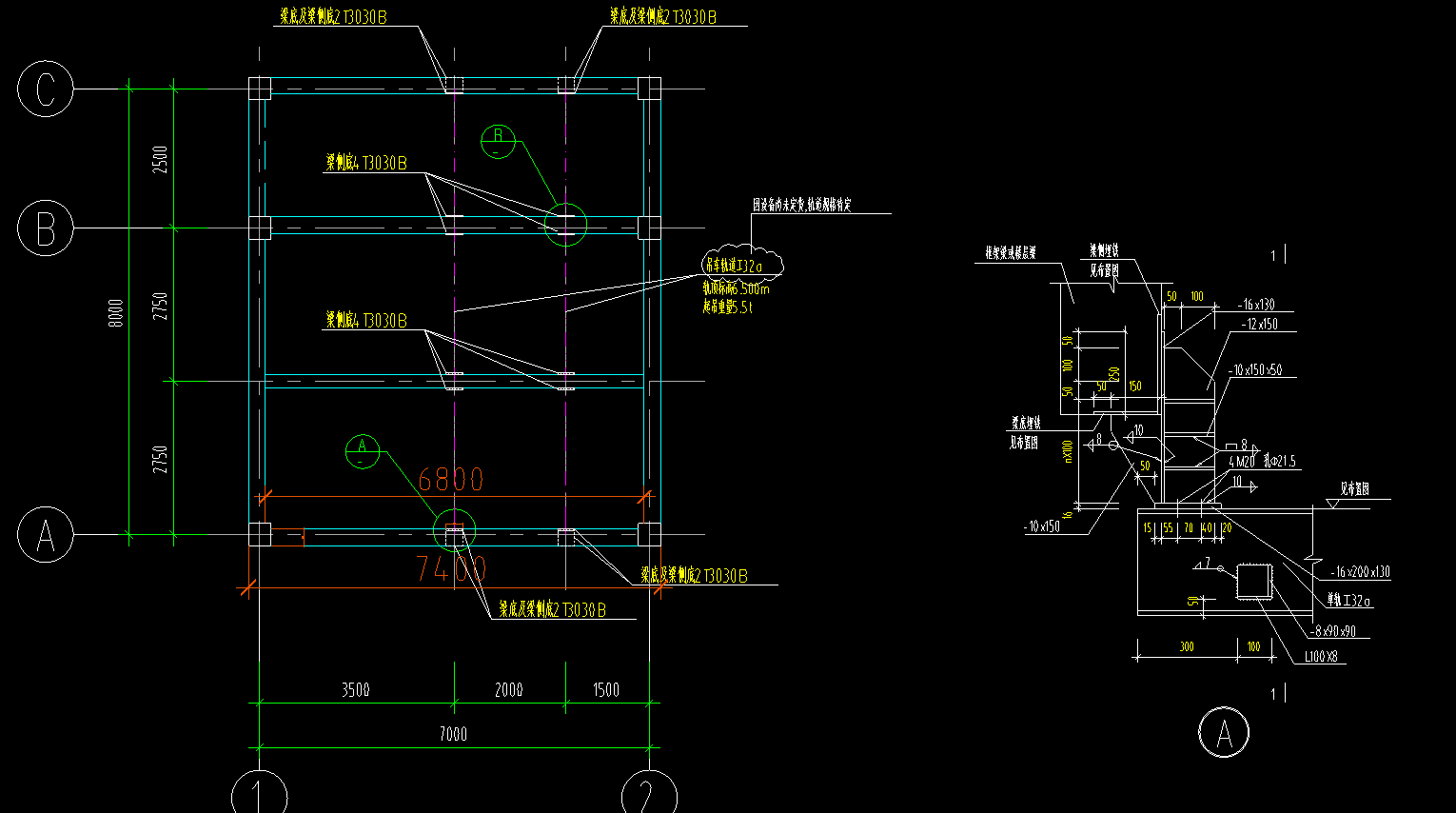Click the 1500 horizontal dimension text

(x=605, y=689)
